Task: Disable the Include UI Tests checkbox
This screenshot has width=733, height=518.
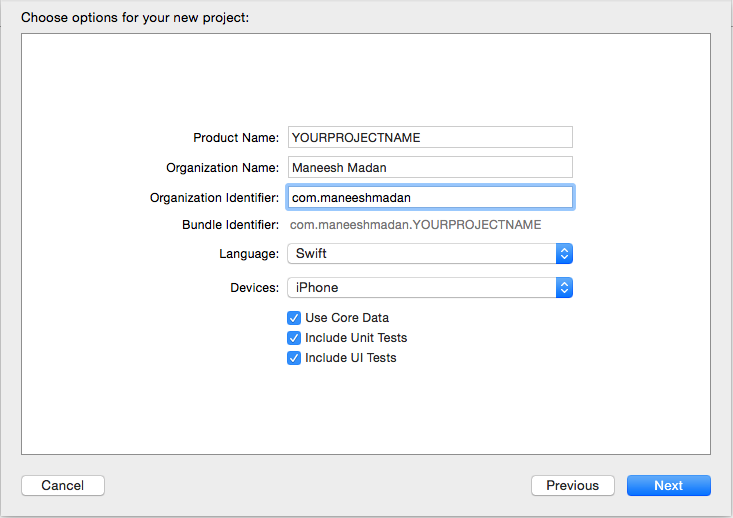Action: click(294, 358)
